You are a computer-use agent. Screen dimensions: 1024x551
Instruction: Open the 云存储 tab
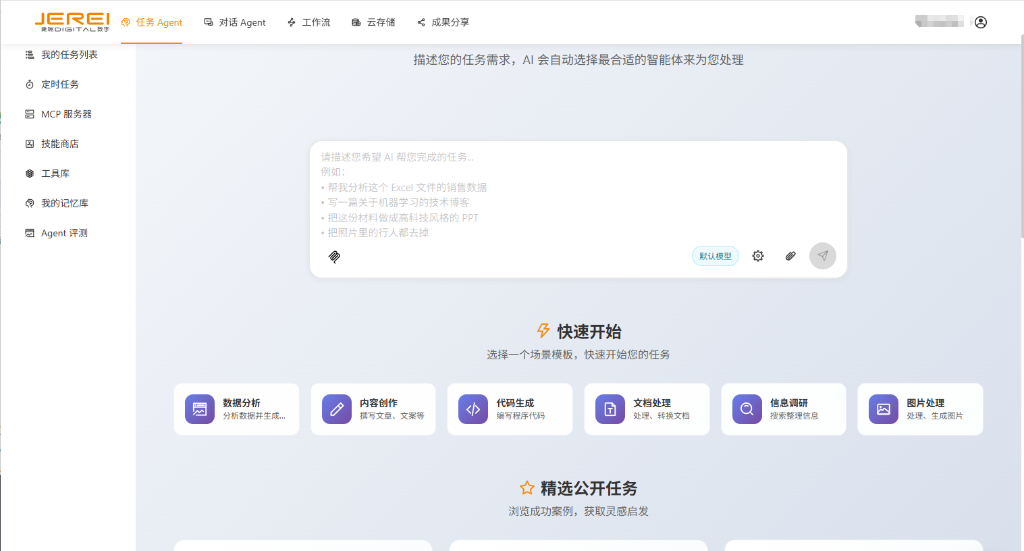(373, 22)
